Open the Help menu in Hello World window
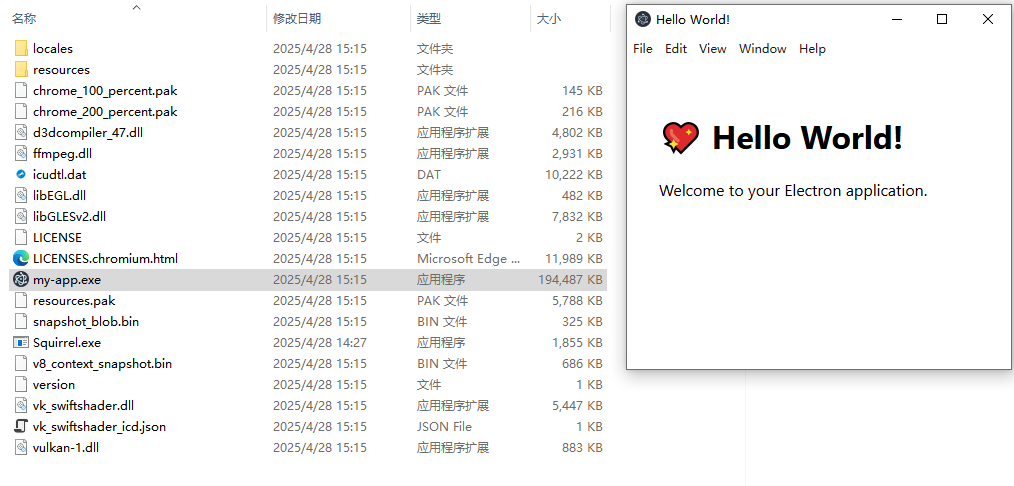 point(812,48)
